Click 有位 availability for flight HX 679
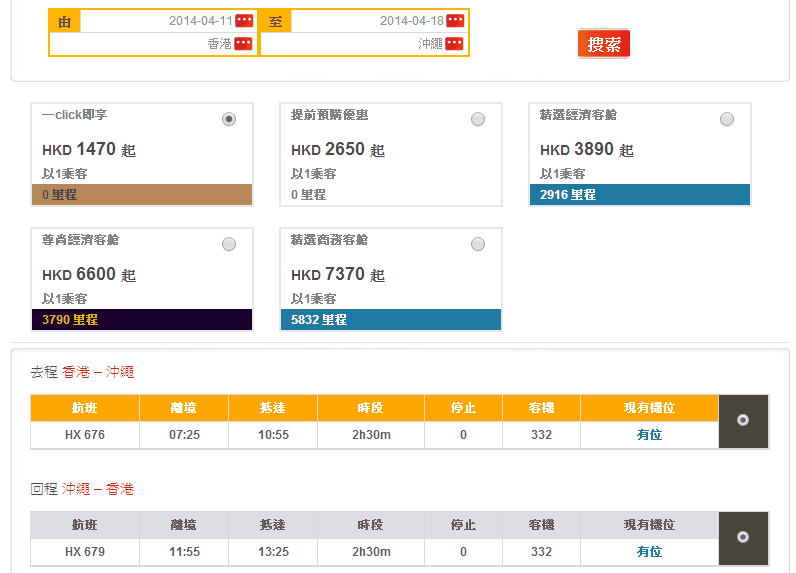The height and width of the screenshot is (573, 796). pyautogui.click(x=649, y=552)
